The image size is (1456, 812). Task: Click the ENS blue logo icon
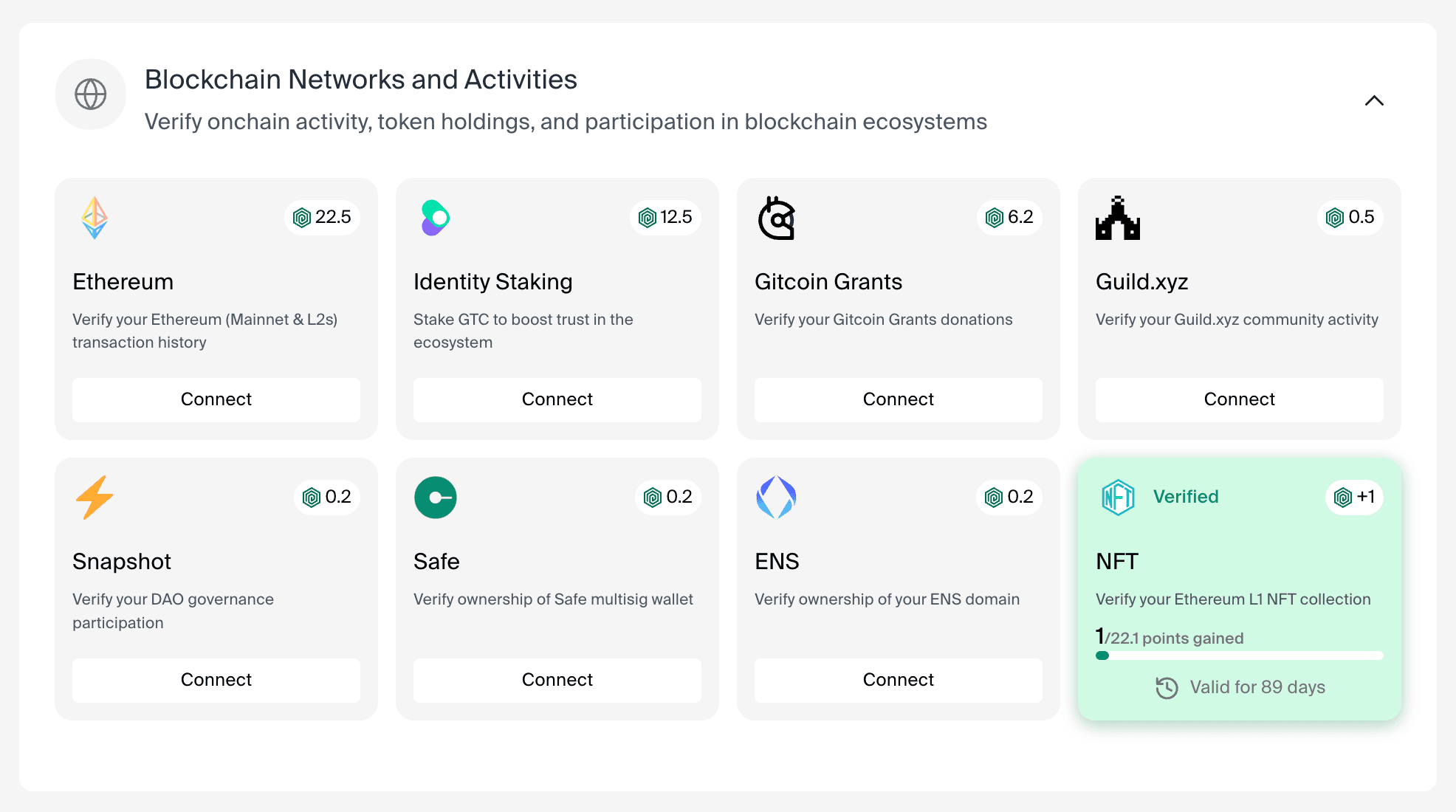point(777,498)
